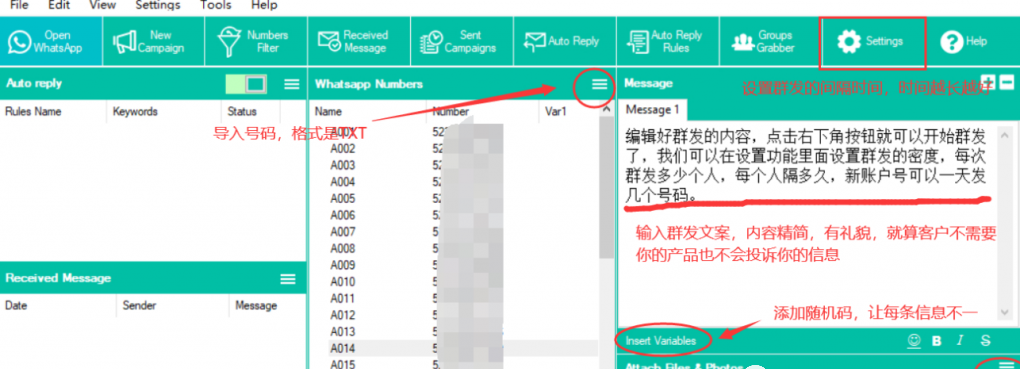
Task: Open the Numbers Filter tool
Action: [x=256, y=41]
